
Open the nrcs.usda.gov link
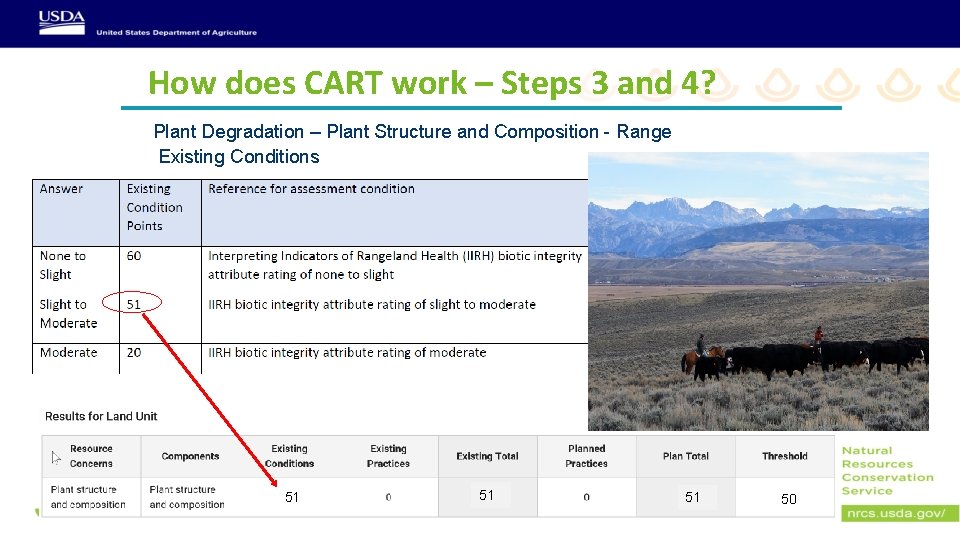click(899, 513)
